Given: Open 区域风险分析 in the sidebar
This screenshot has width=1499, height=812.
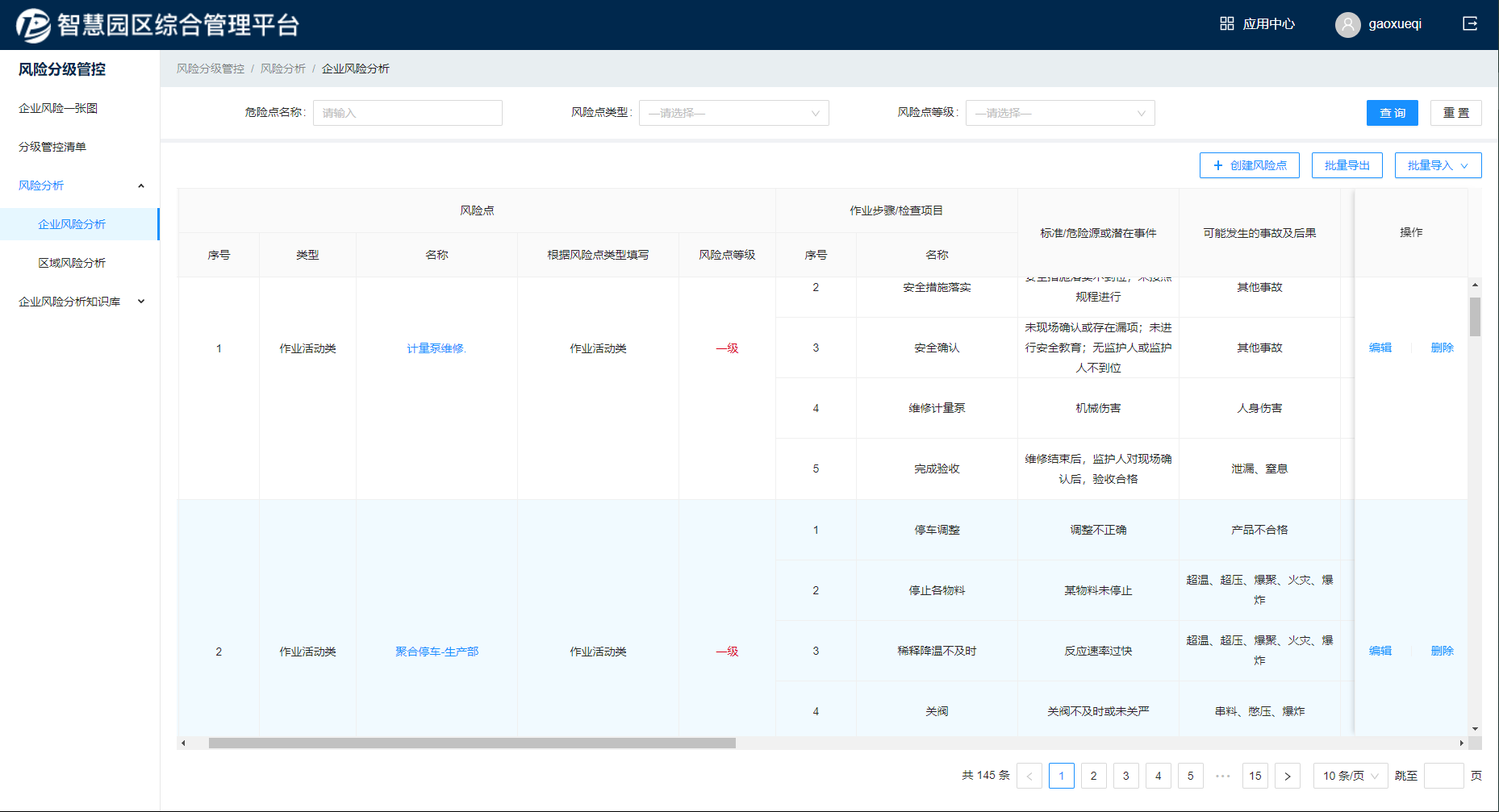Looking at the screenshot, I should coord(72,263).
